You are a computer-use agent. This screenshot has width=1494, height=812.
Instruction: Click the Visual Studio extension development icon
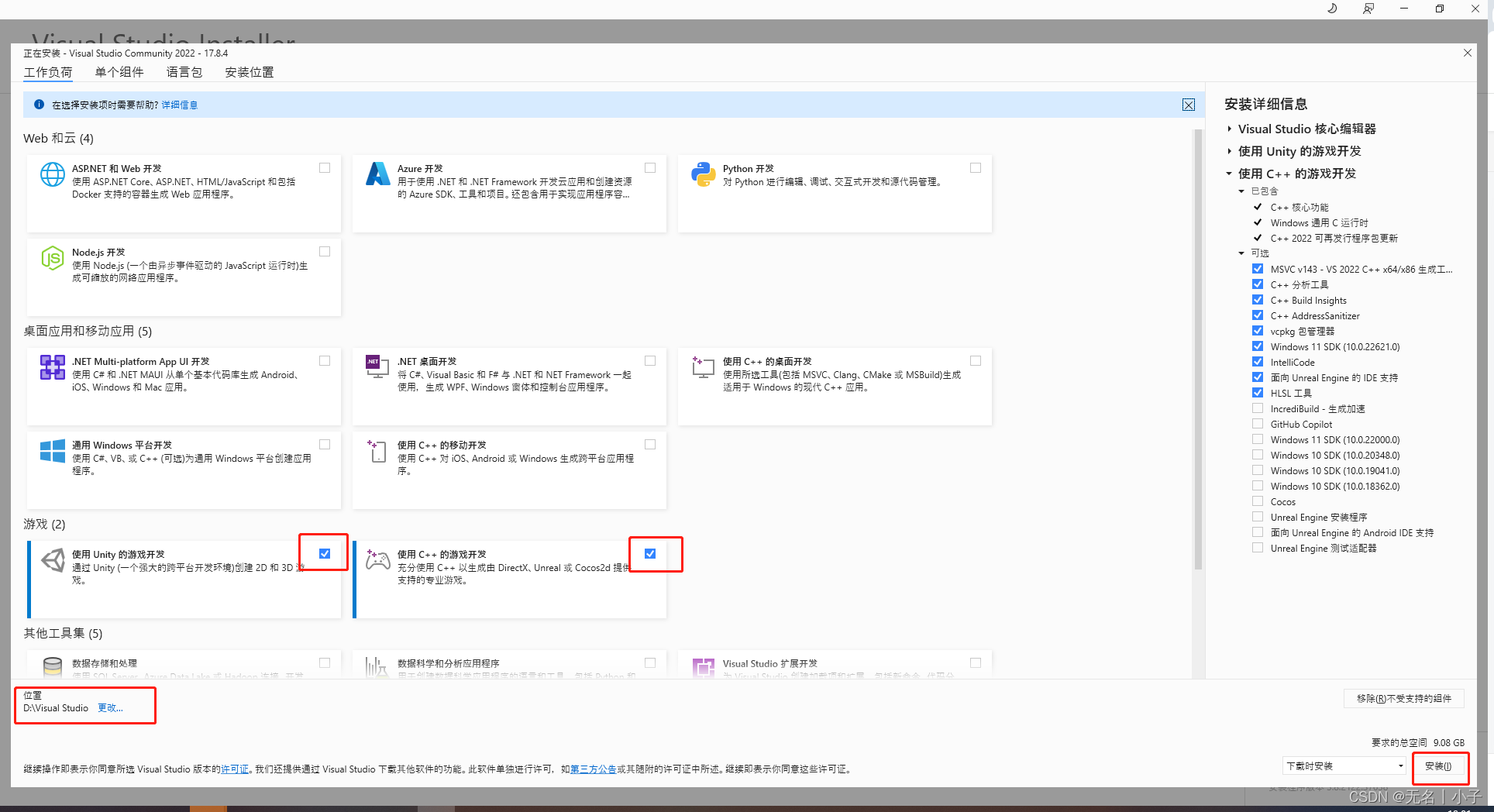click(x=704, y=667)
